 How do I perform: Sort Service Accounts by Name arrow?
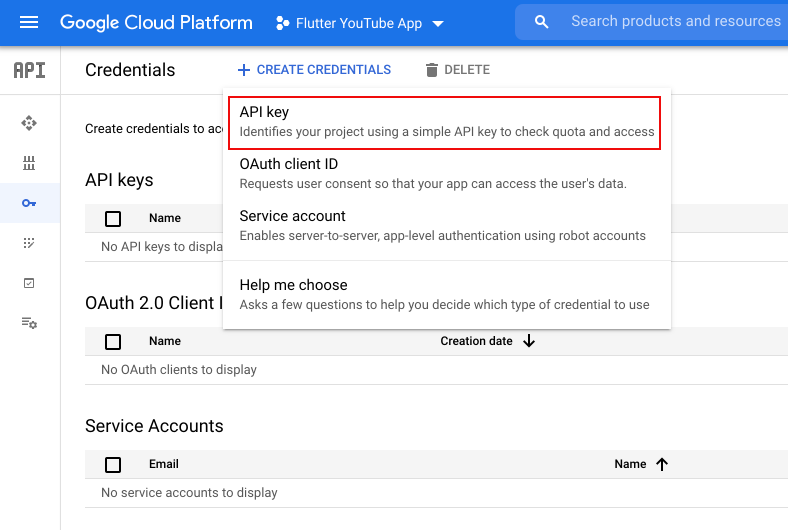point(661,464)
